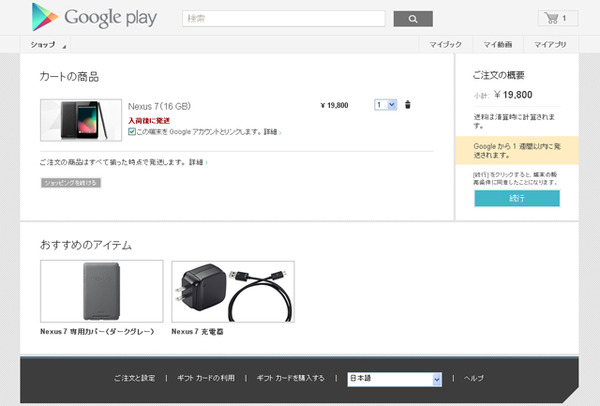The height and width of the screenshot is (406, 600).
Task: Open ヘルプ footer link
Action: tap(473, 378)
